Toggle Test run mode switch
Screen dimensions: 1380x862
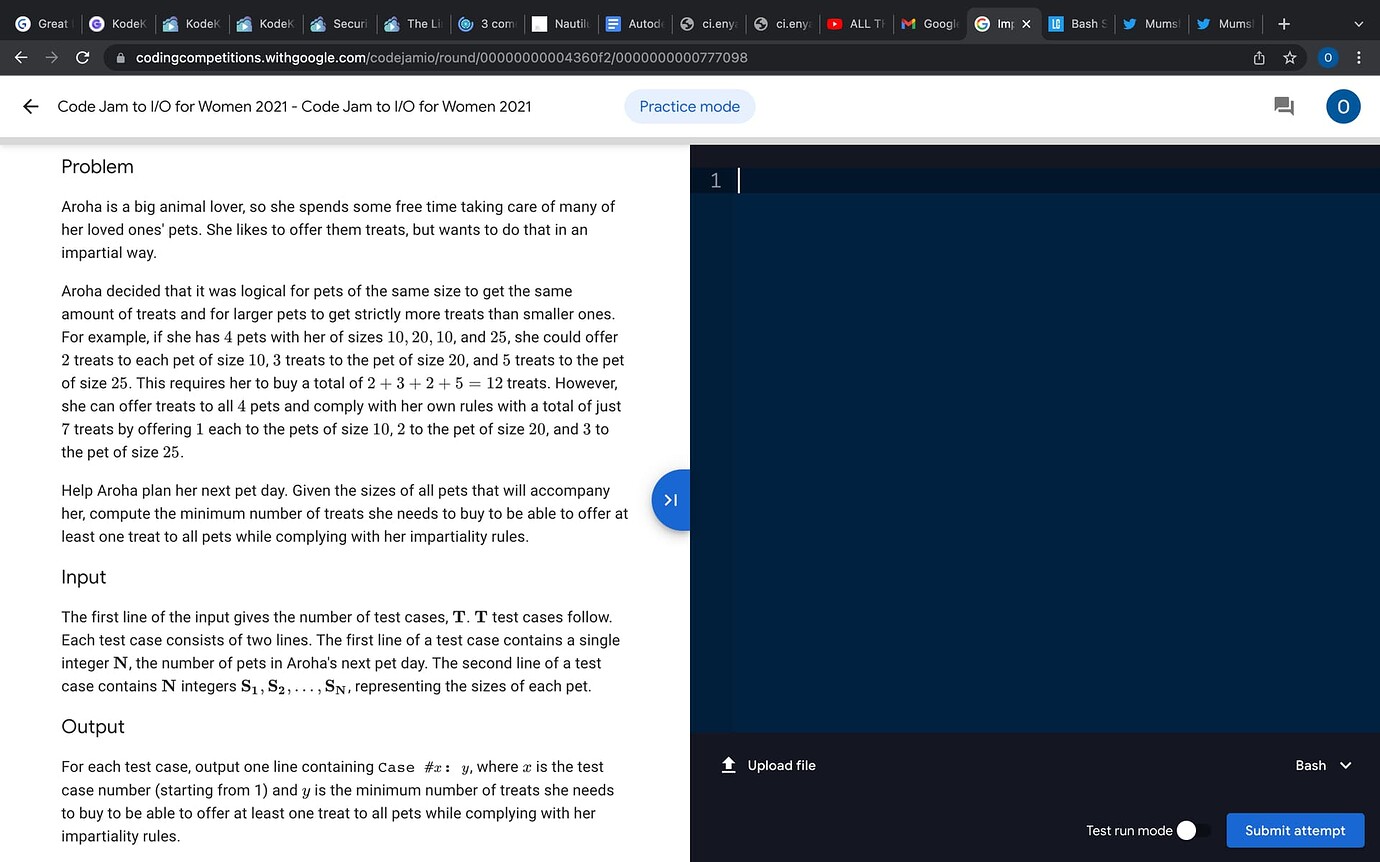pyautogui.click(x=1194, y=830)
